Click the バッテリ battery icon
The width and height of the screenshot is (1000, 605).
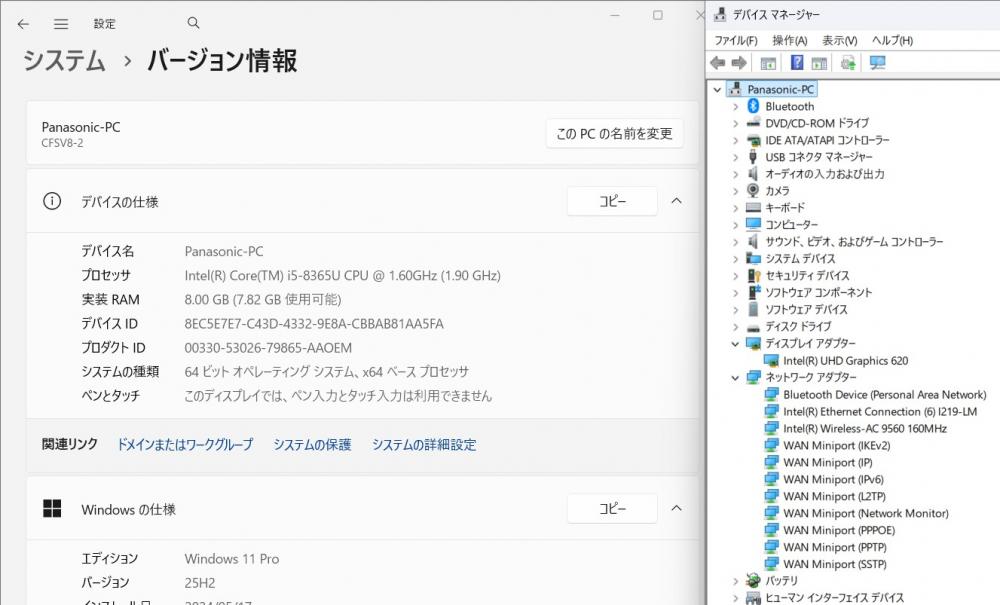753,580
